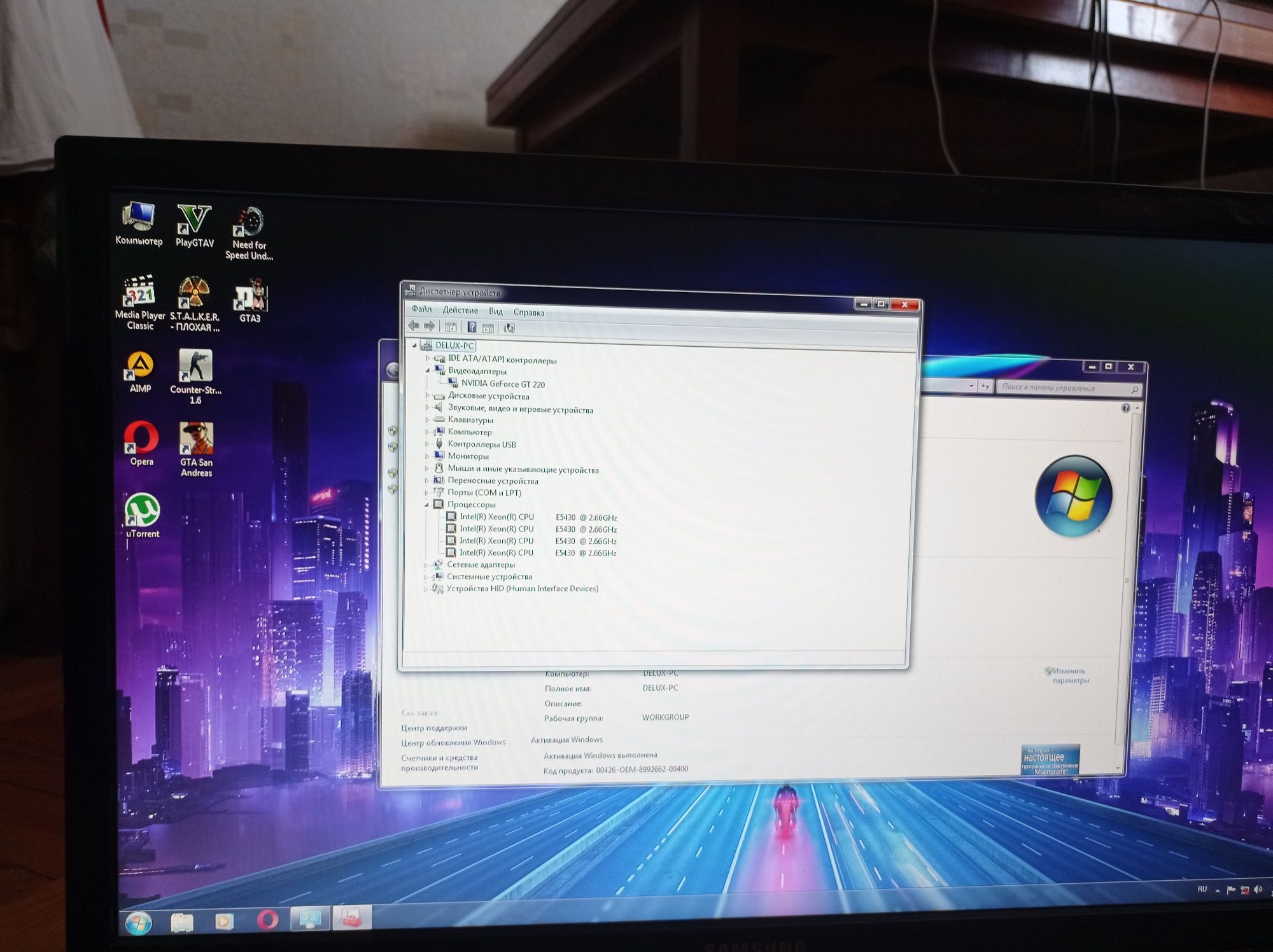This screenshot has width=1273, height=952.
Task: Open the address bar dropdown in System window
Action: (971, 386)
